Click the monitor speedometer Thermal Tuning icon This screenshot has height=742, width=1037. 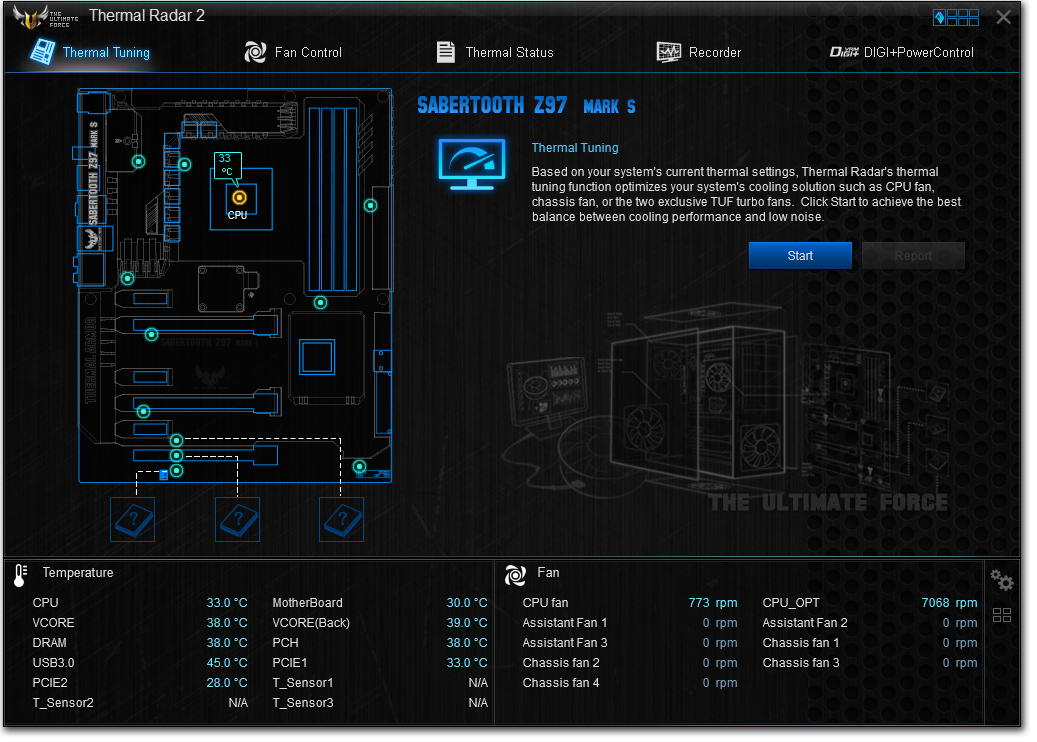[x=472, y=164]
